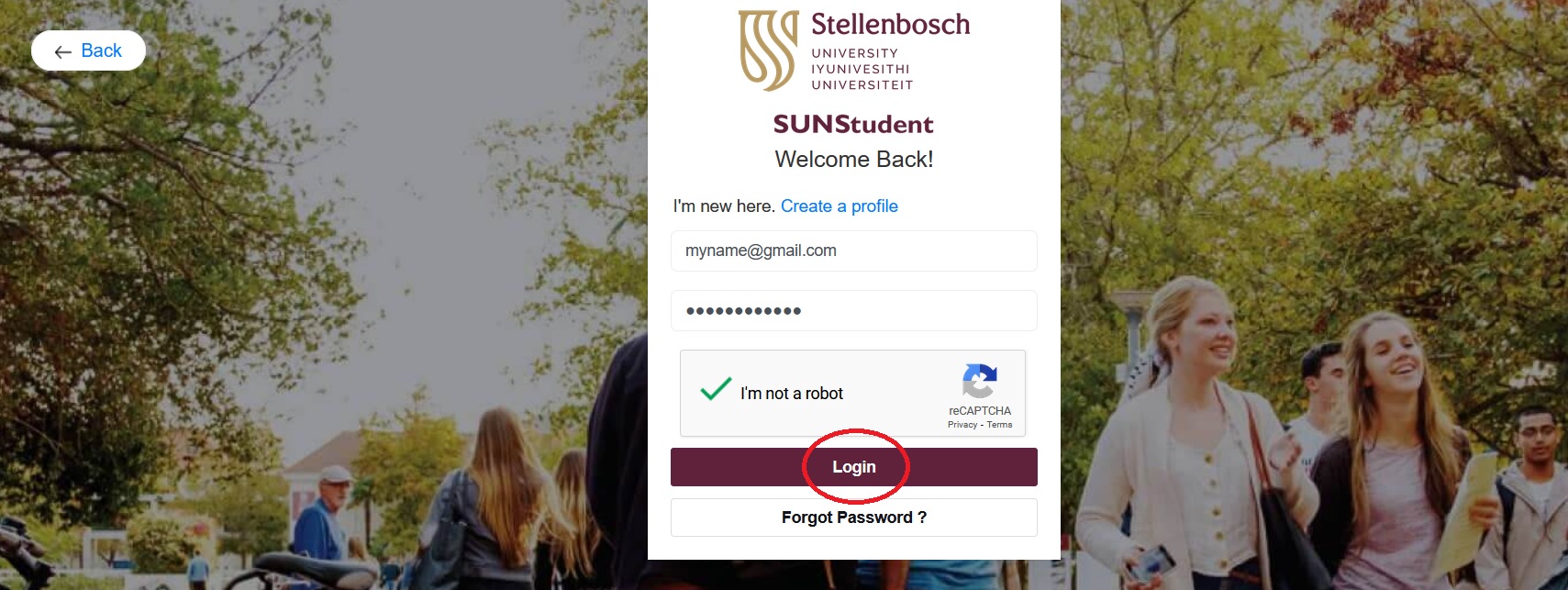
Task: Click the Stellenbosch wordmark text
Action: pos(890,25)
